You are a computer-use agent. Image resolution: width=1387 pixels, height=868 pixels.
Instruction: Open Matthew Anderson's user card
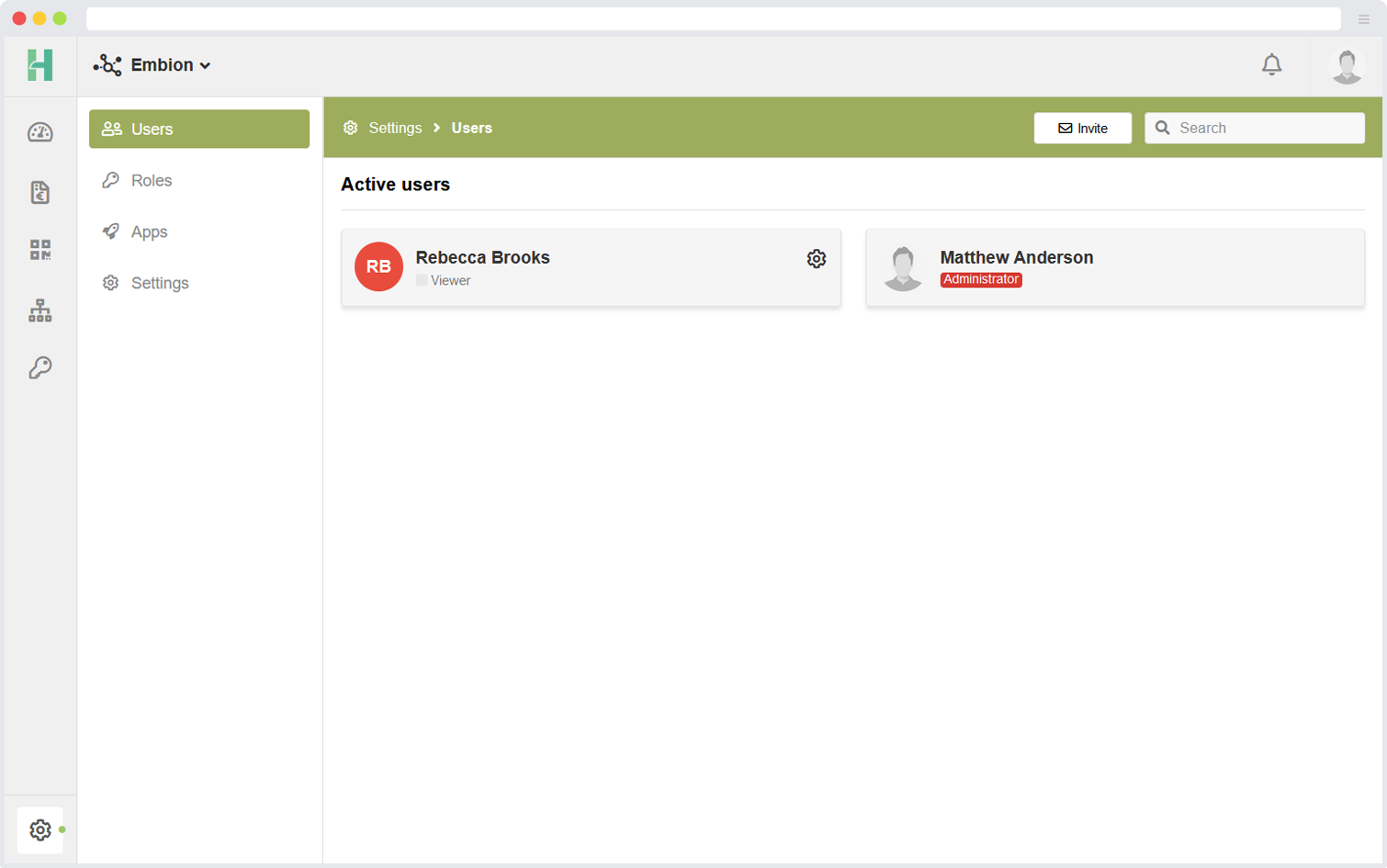click(1114, 267)
